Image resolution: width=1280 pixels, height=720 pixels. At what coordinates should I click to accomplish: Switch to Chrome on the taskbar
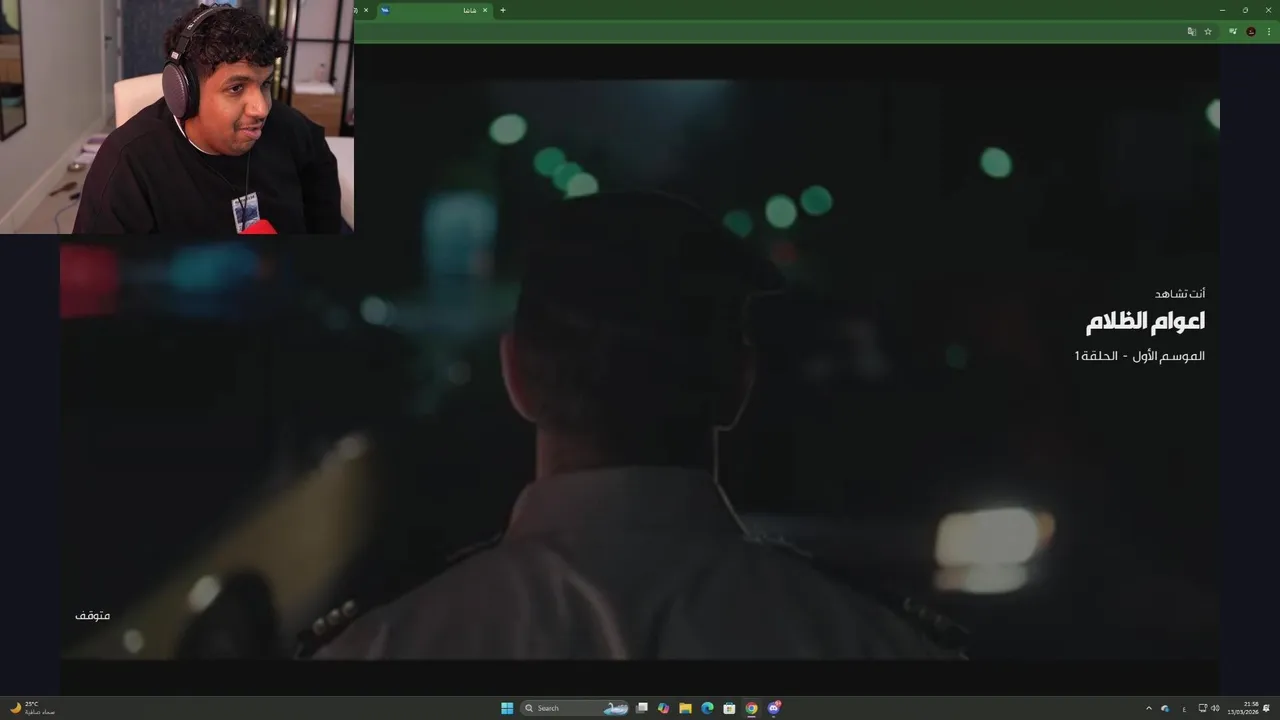pyautogui.click(x=751, y=708)
